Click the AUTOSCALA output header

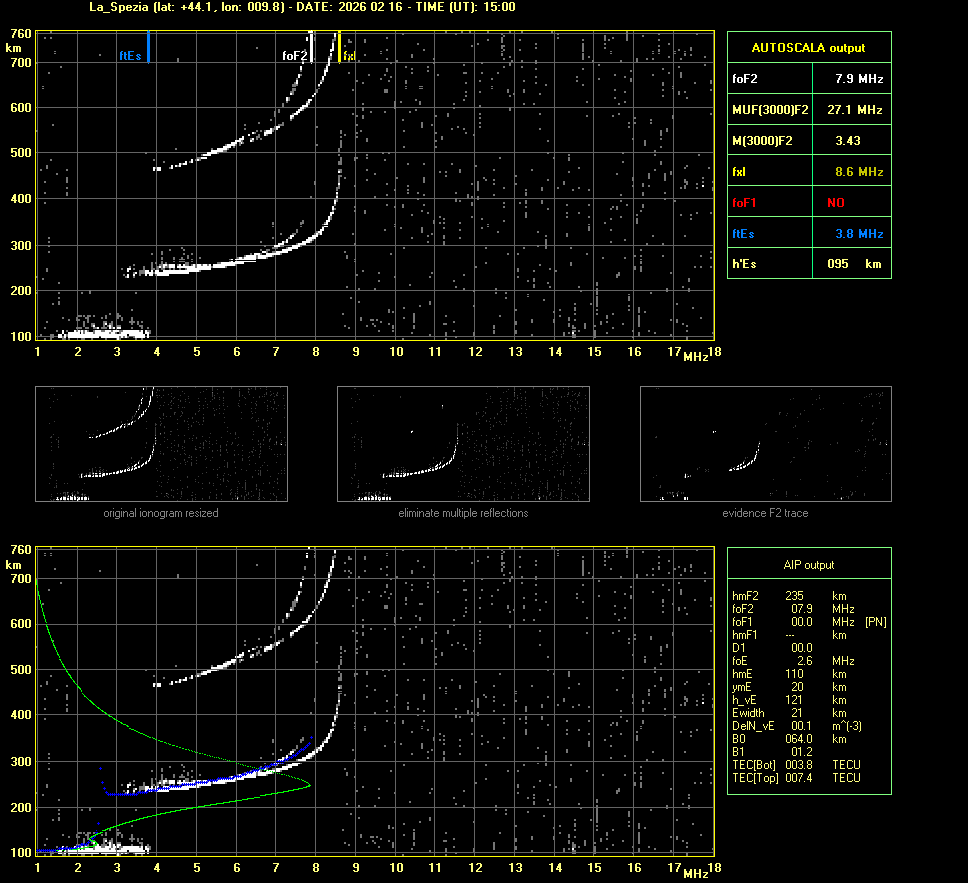[808, 47]
